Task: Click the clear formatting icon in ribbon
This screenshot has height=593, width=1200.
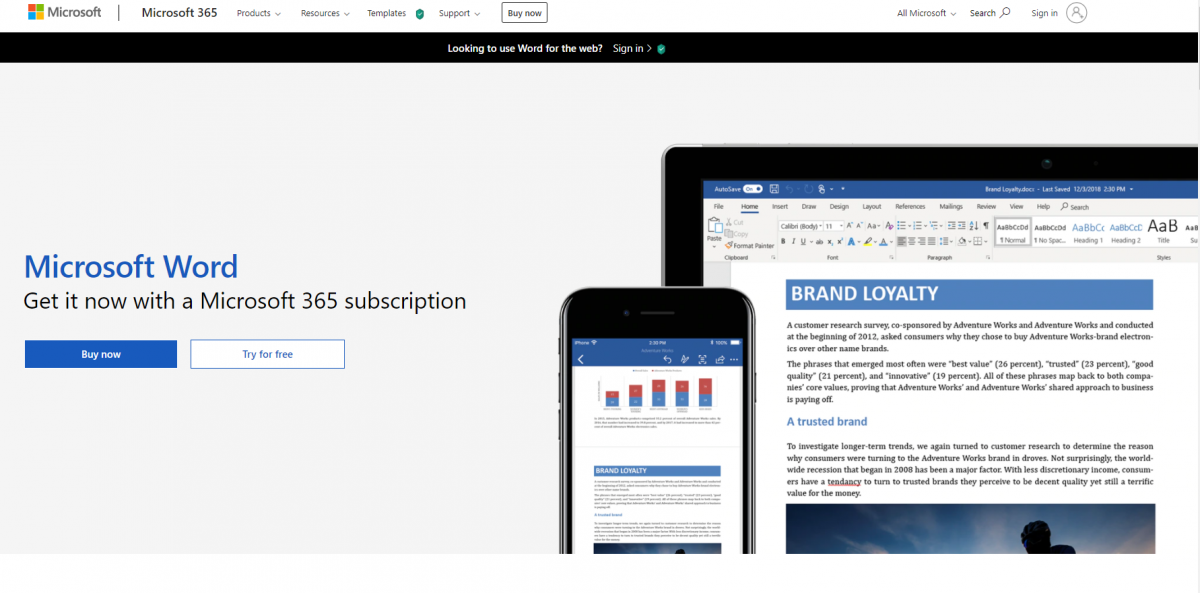Action: [x=889, y=226]
